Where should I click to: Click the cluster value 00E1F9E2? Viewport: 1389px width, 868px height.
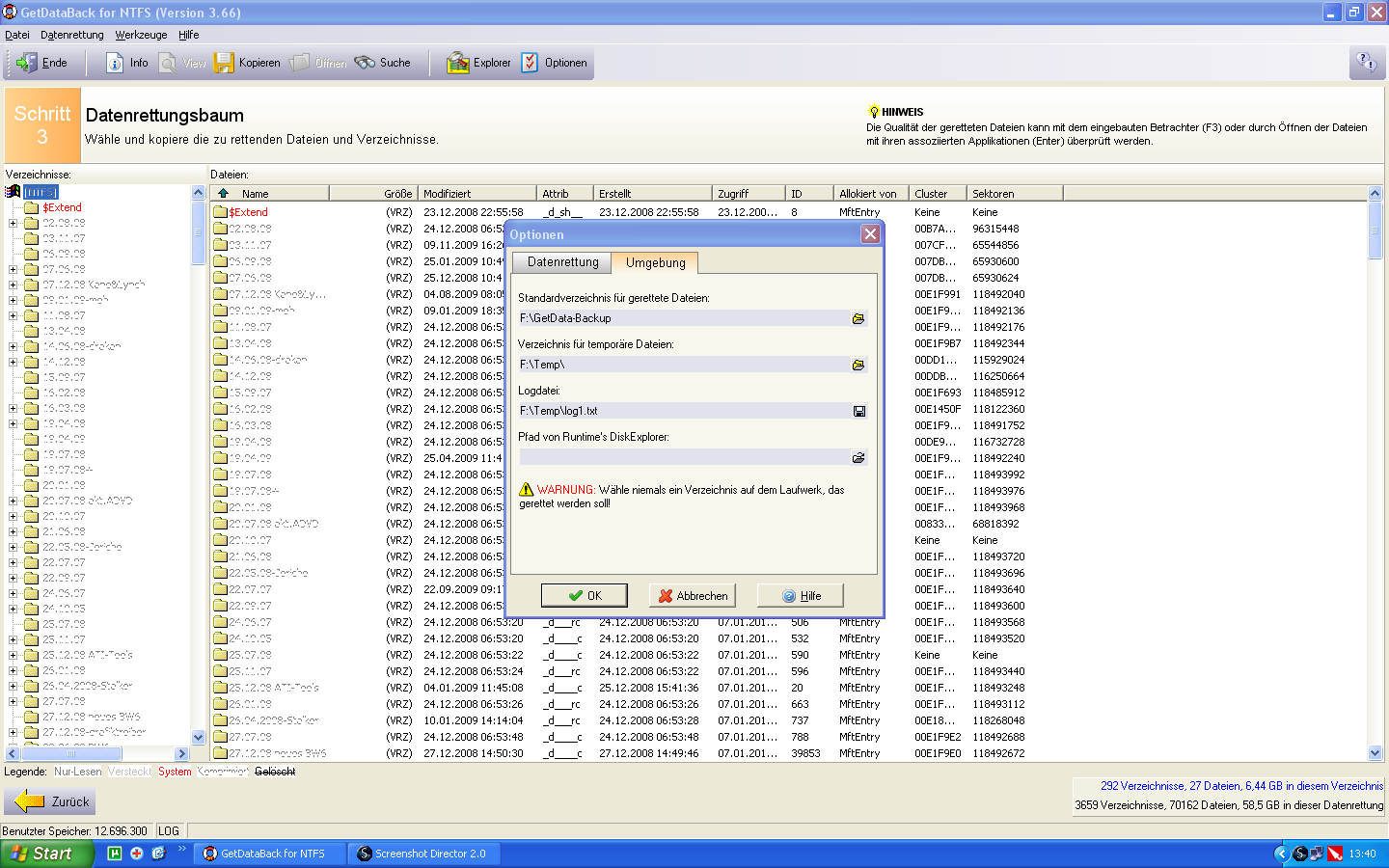click(938, 737)
